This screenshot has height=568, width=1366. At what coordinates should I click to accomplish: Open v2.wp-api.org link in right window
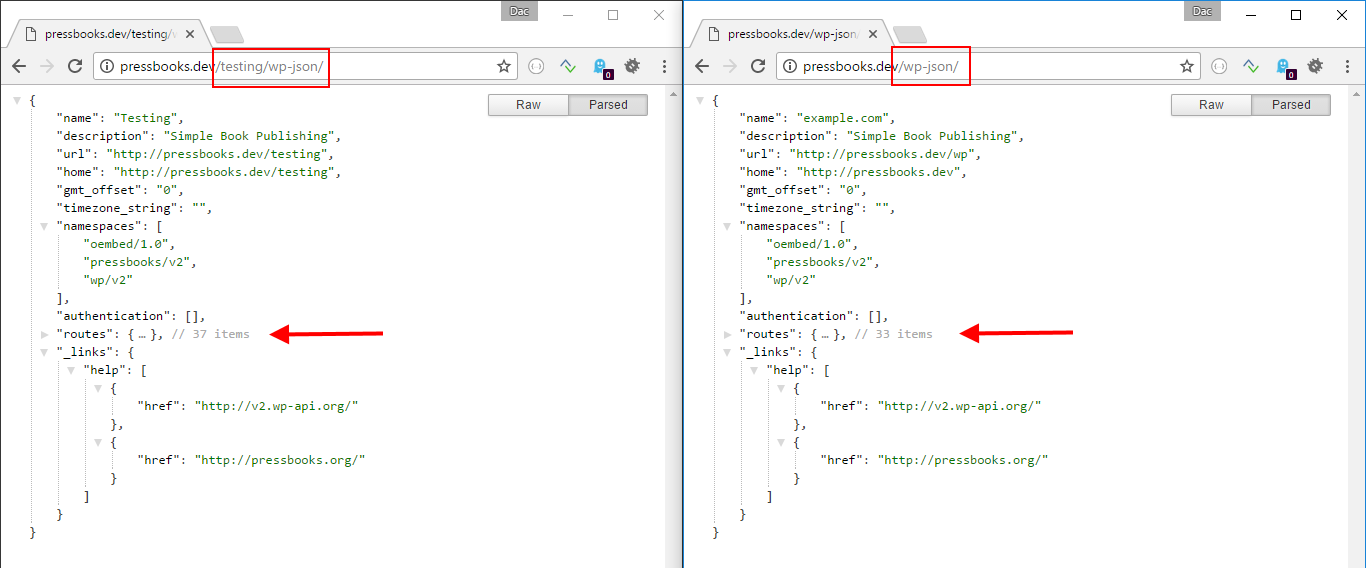tap(959, 406)
